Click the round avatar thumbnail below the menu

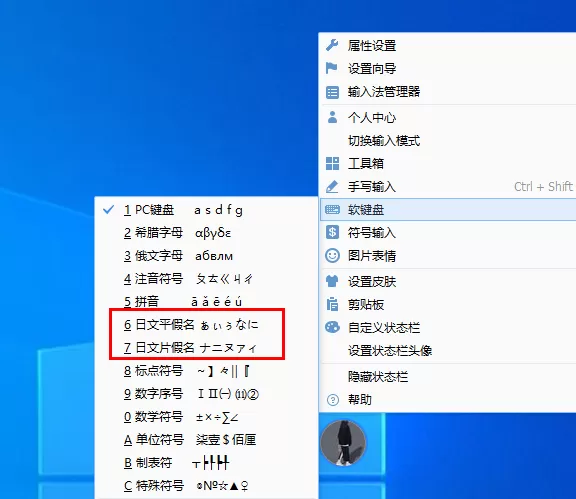(x=343, y=443)
